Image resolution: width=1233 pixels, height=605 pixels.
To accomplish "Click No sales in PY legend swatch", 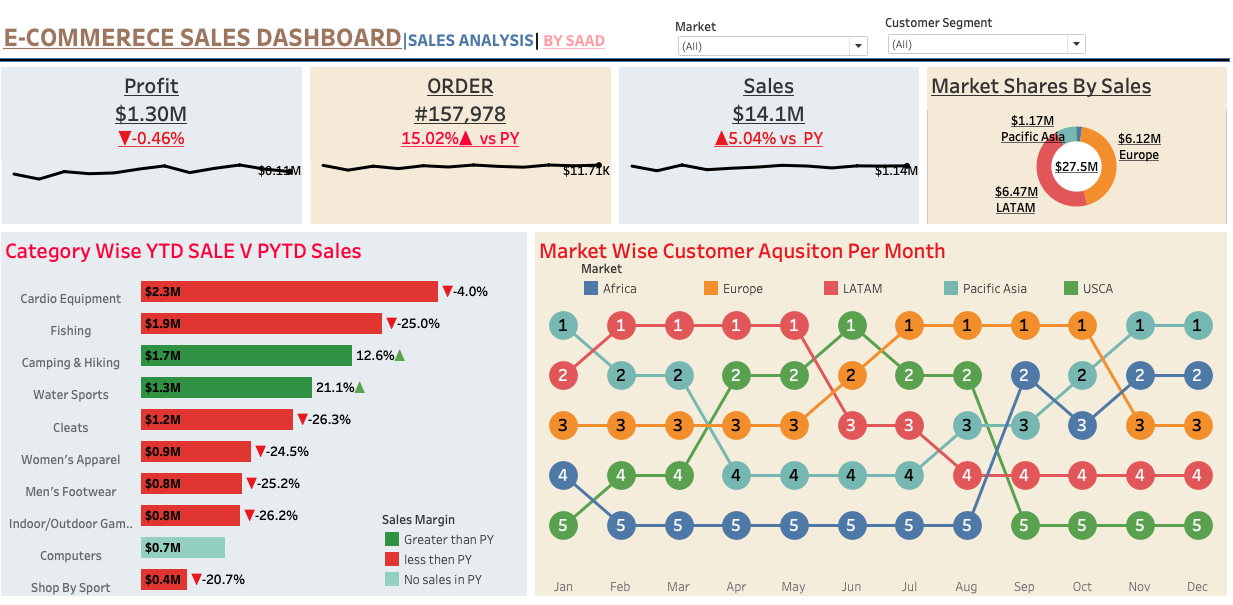I will 390,579.
